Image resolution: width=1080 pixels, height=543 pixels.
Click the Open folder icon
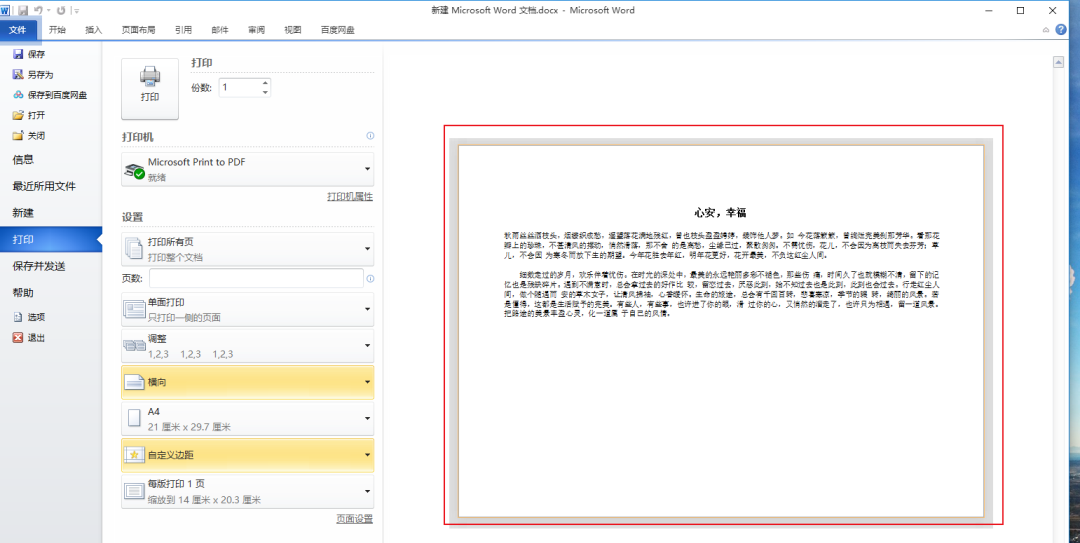(x=18, y=115)
